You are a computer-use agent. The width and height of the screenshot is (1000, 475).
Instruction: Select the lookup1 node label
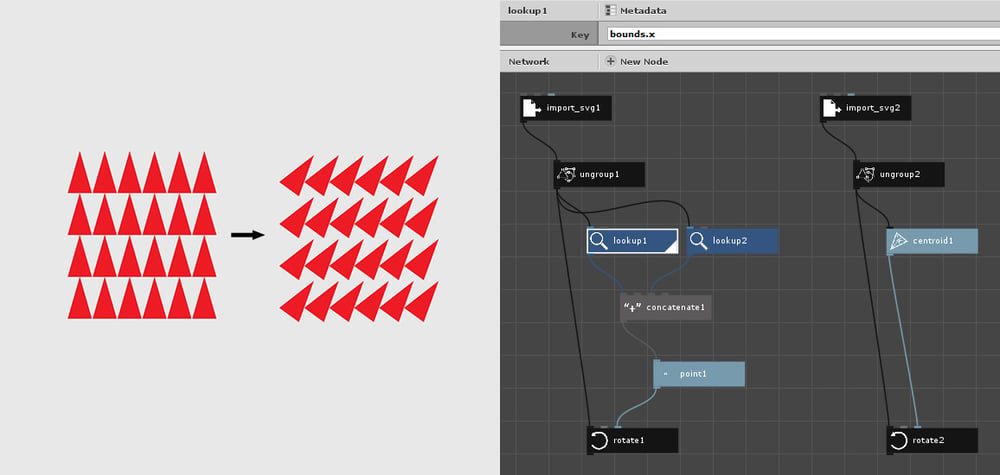pos(630,241)
